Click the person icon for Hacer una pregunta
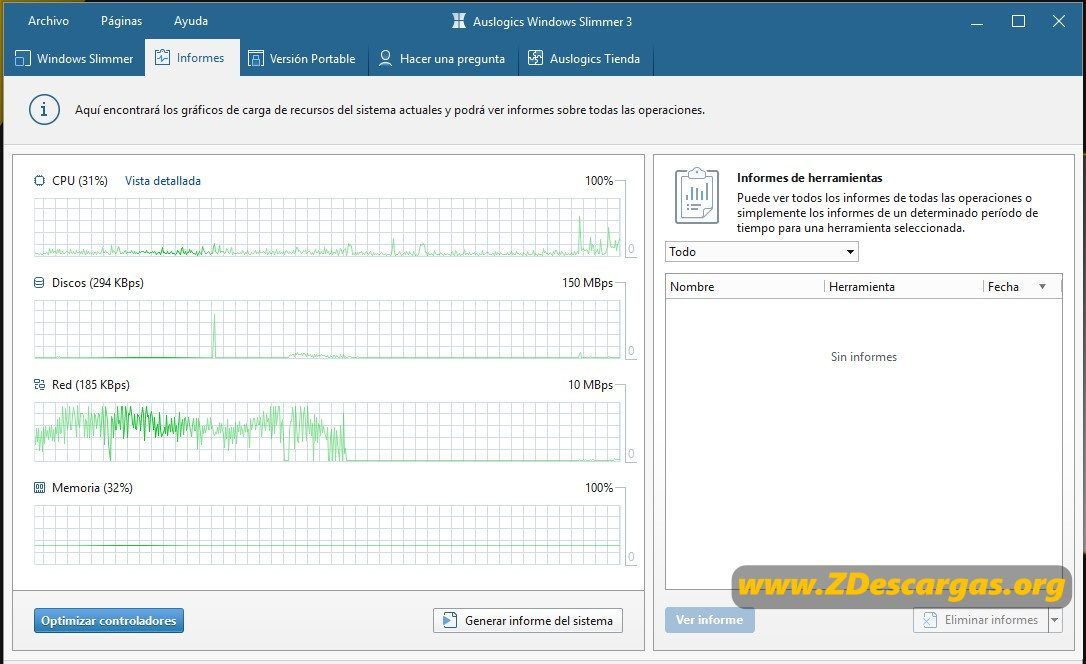This screenshot has height=664, width=1086. [x=386, y=58]
